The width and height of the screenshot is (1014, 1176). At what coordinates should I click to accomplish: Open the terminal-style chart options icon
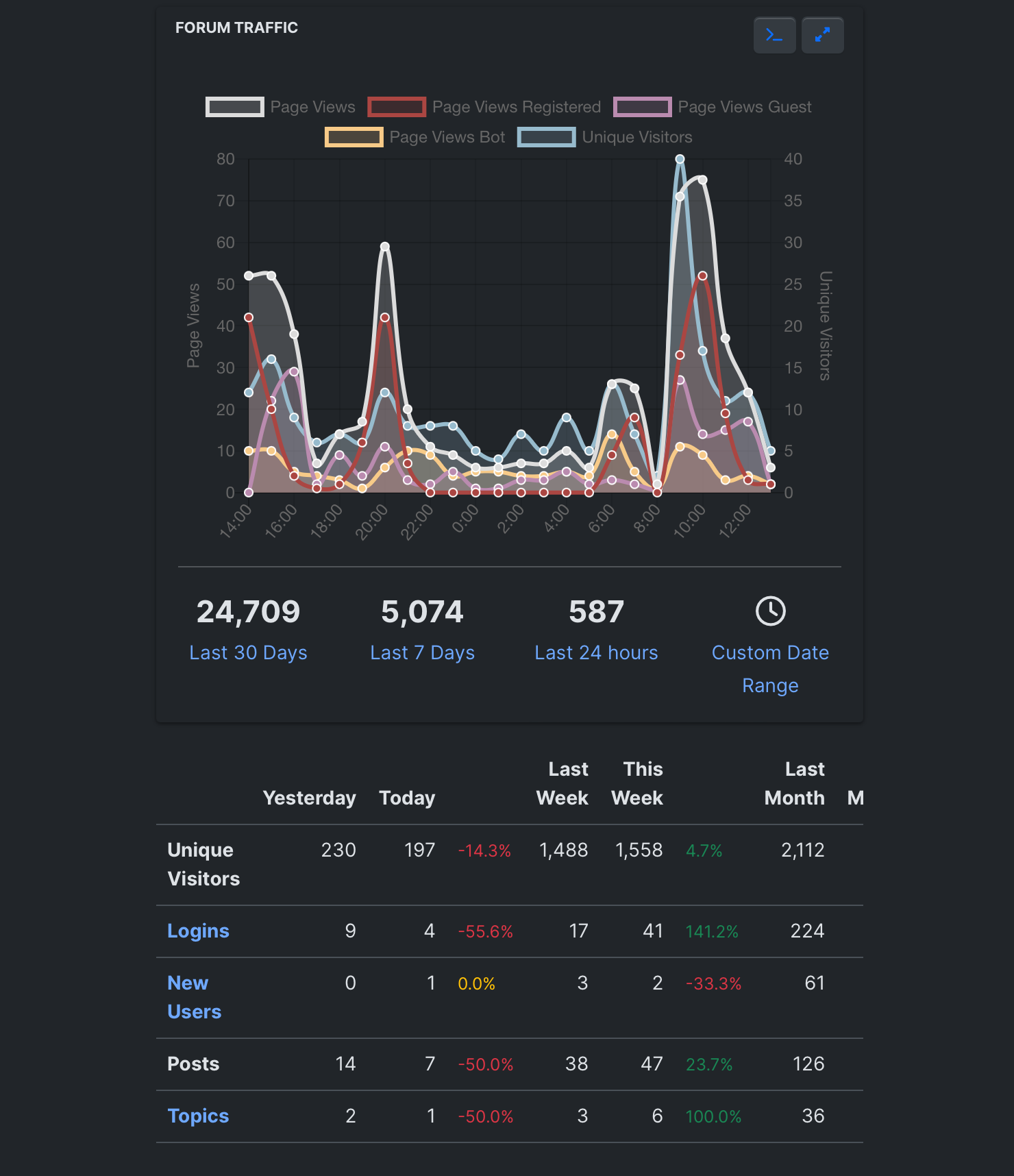(x=774, y=35)
